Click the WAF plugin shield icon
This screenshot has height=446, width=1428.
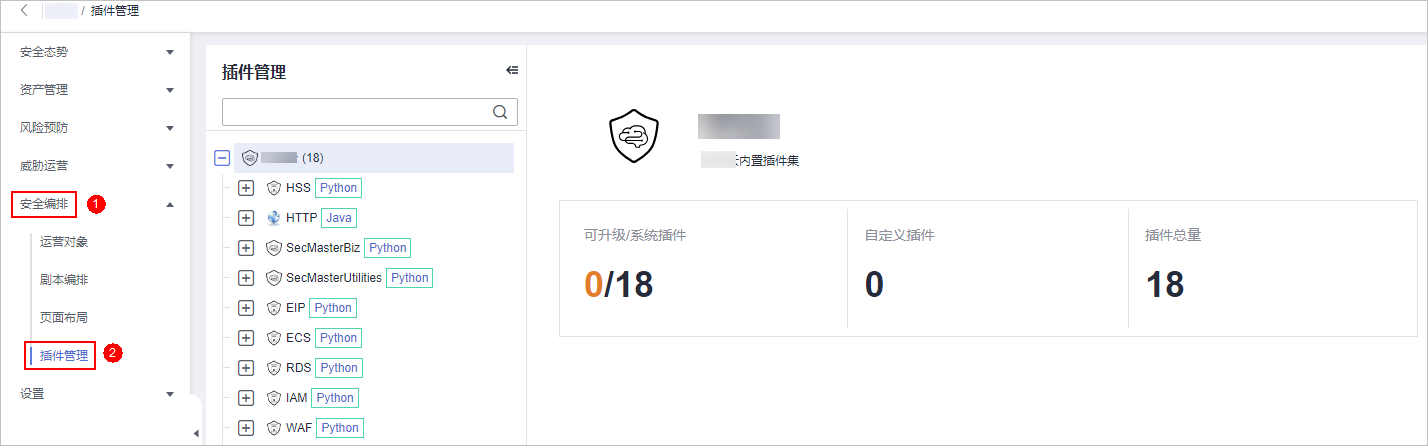point(274,428)
